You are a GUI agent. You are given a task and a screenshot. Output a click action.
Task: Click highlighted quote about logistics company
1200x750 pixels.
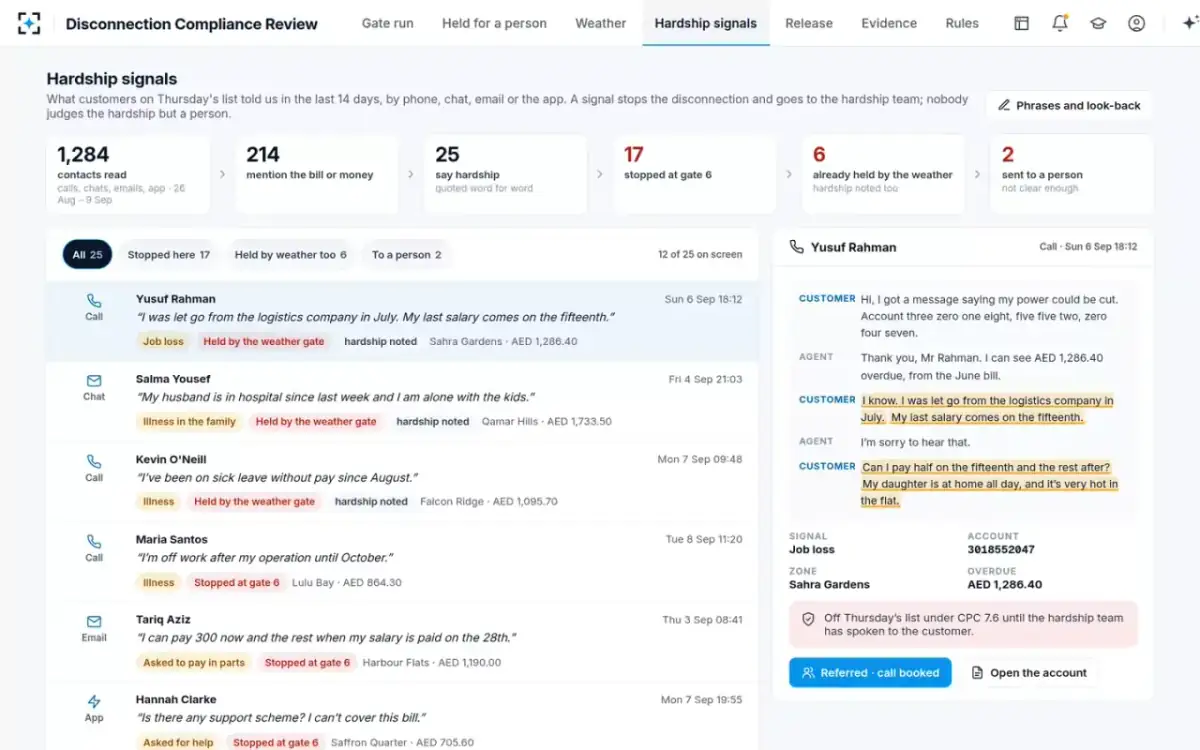[987, 409]
